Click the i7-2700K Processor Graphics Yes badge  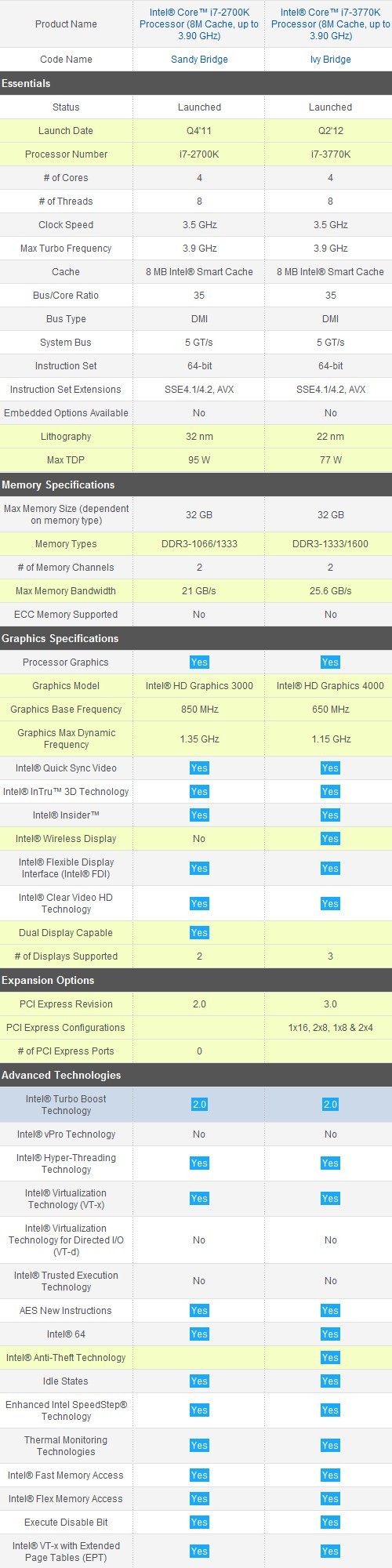(199, 662)
